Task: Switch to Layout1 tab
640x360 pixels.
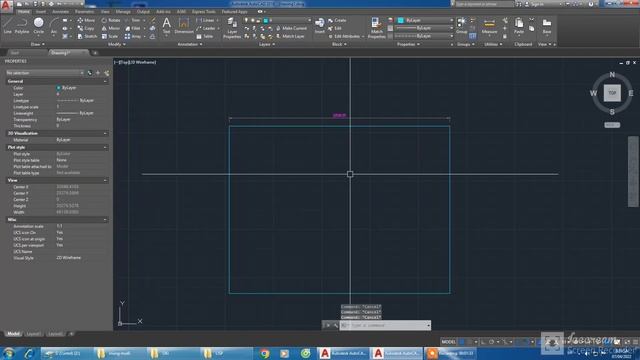Action: coord(33,334)
